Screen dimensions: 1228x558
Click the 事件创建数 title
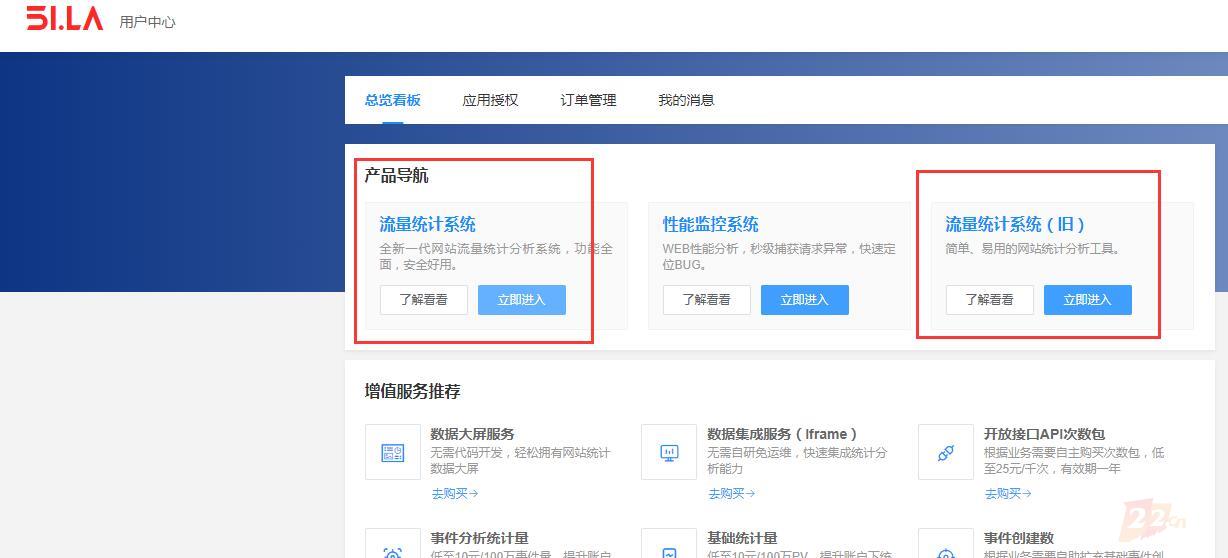click(1019, 538)
